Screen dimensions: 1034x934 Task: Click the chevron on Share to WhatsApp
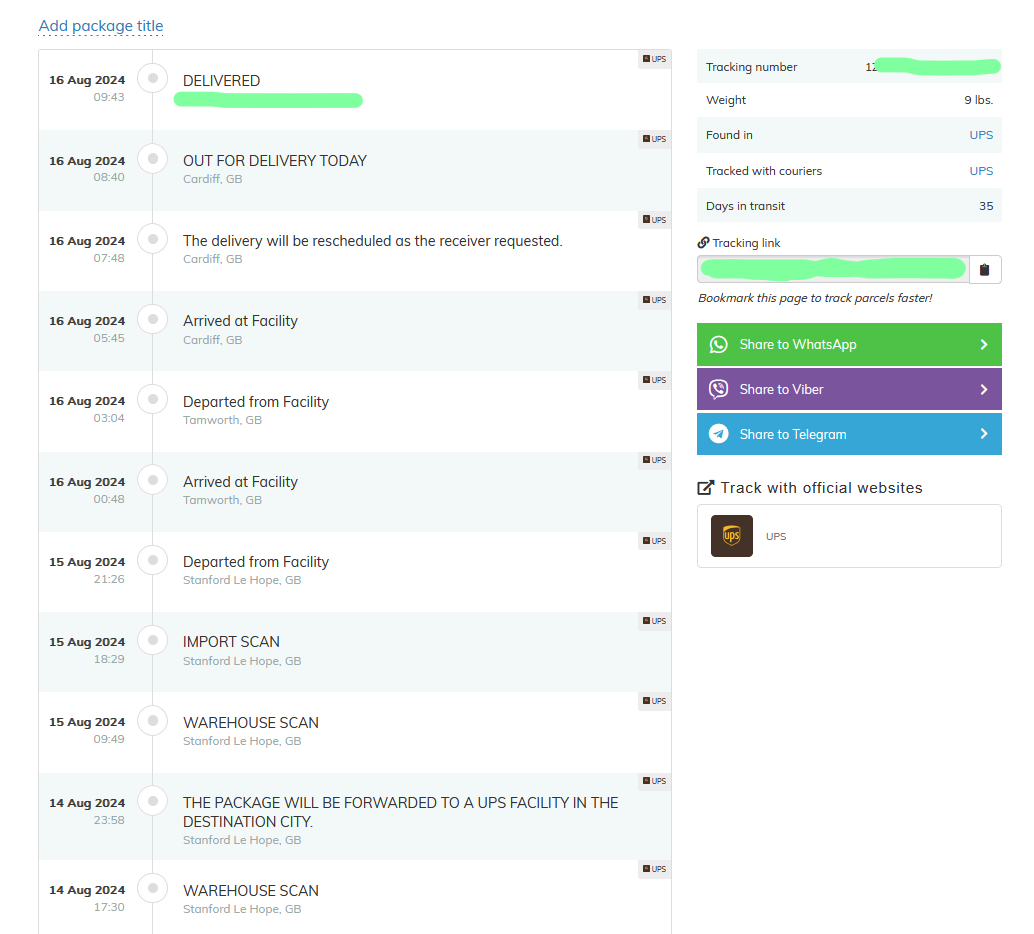tap(983, 345)
